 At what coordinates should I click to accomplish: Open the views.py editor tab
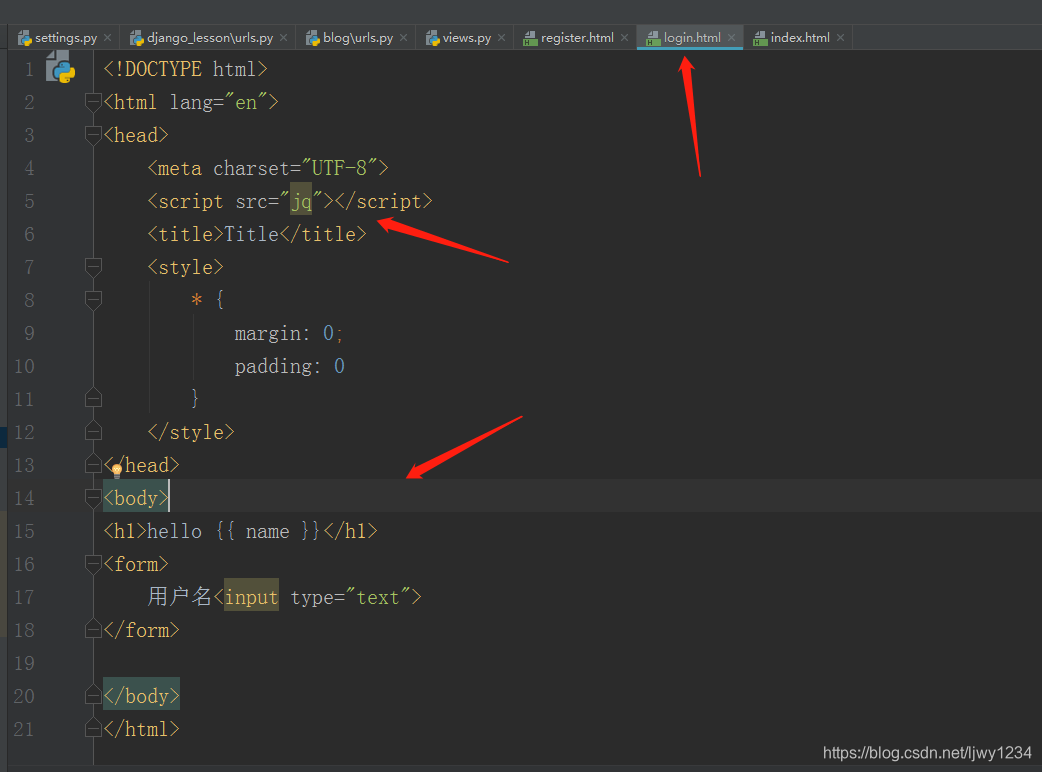click(x=467, y=38)
